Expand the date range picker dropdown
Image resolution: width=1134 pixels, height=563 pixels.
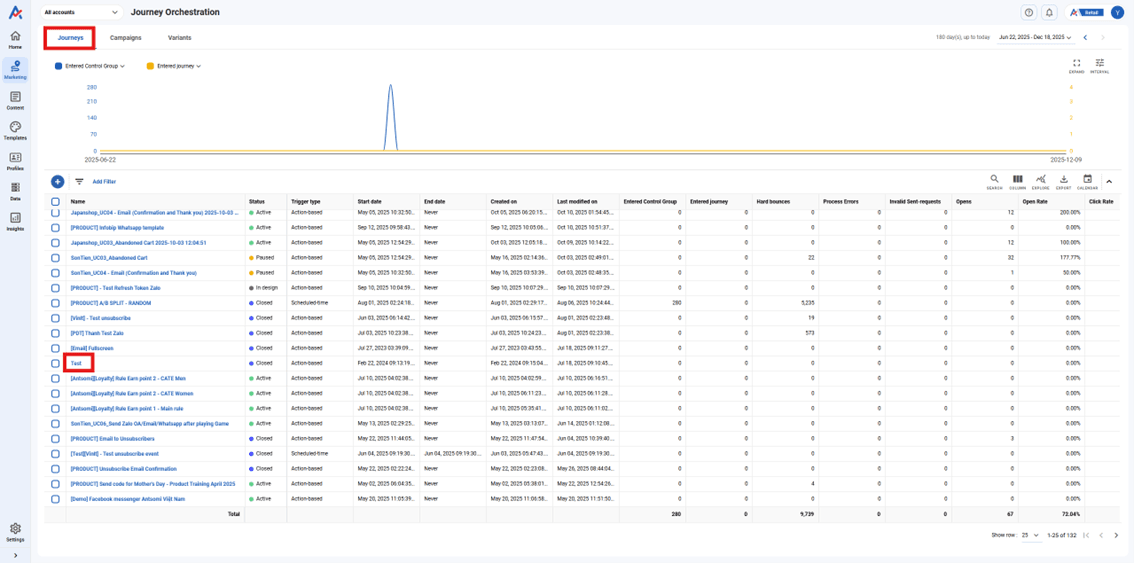point(1035,38)
